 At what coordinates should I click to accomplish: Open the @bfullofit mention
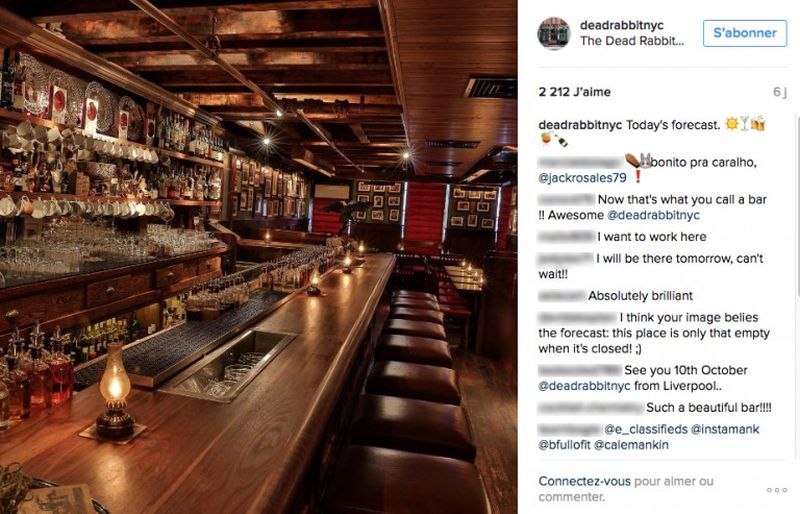pyautogui.click(x=564, y=445)
